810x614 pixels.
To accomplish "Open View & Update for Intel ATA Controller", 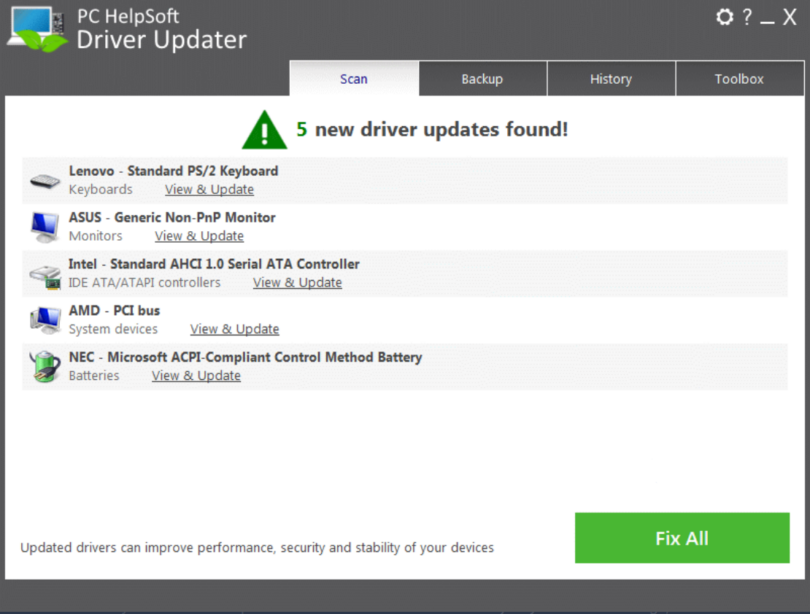I will coord(296,282).
